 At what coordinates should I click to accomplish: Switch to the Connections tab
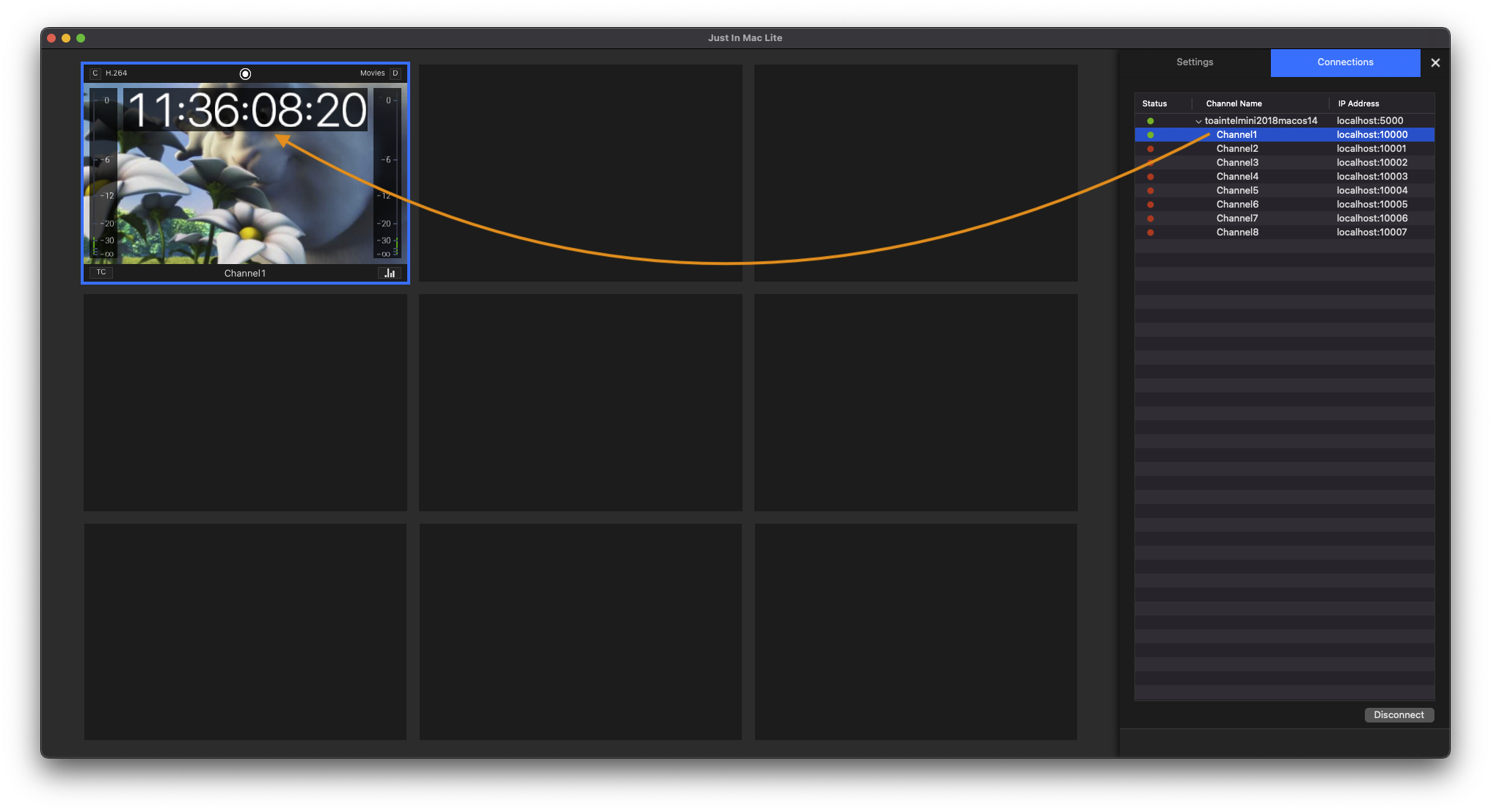[1345, 62]
